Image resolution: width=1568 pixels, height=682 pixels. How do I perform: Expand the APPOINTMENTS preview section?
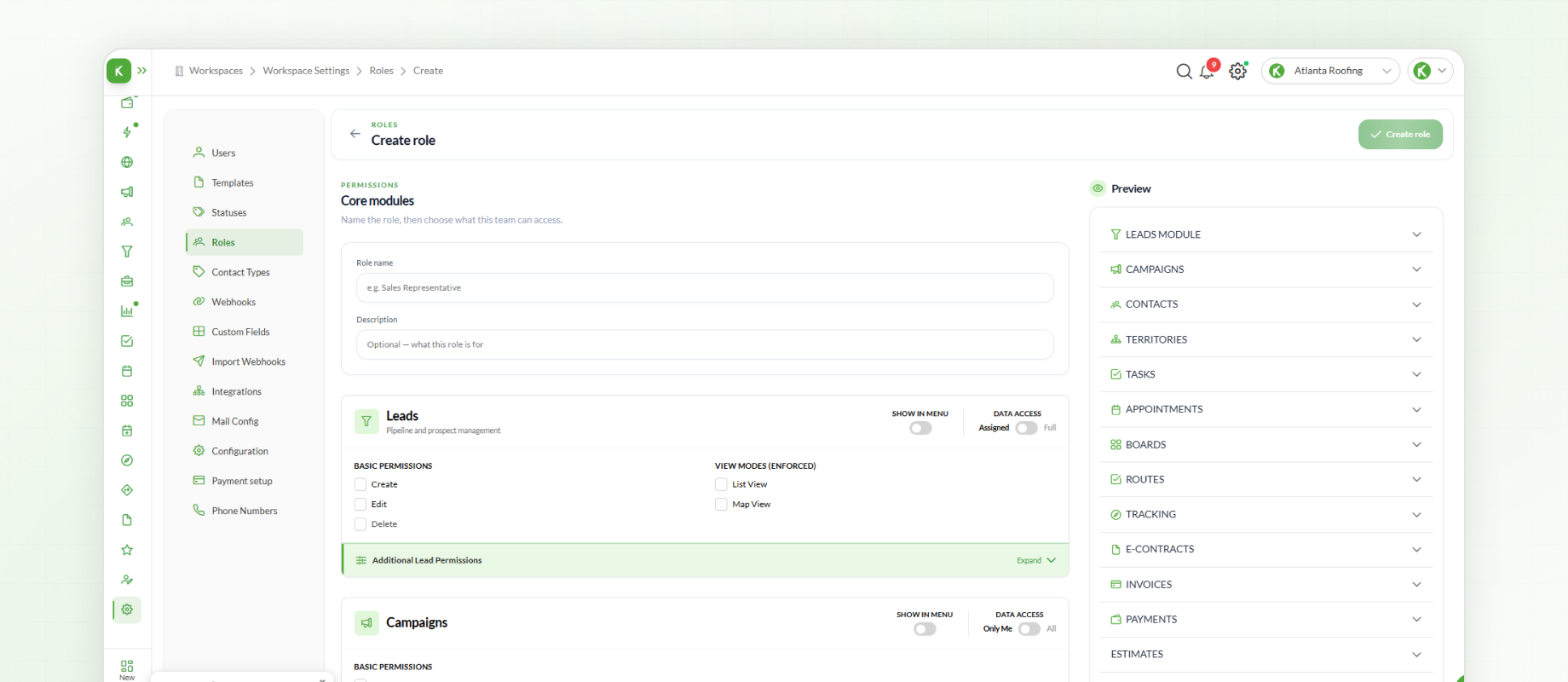click(x=1266, y=409)
